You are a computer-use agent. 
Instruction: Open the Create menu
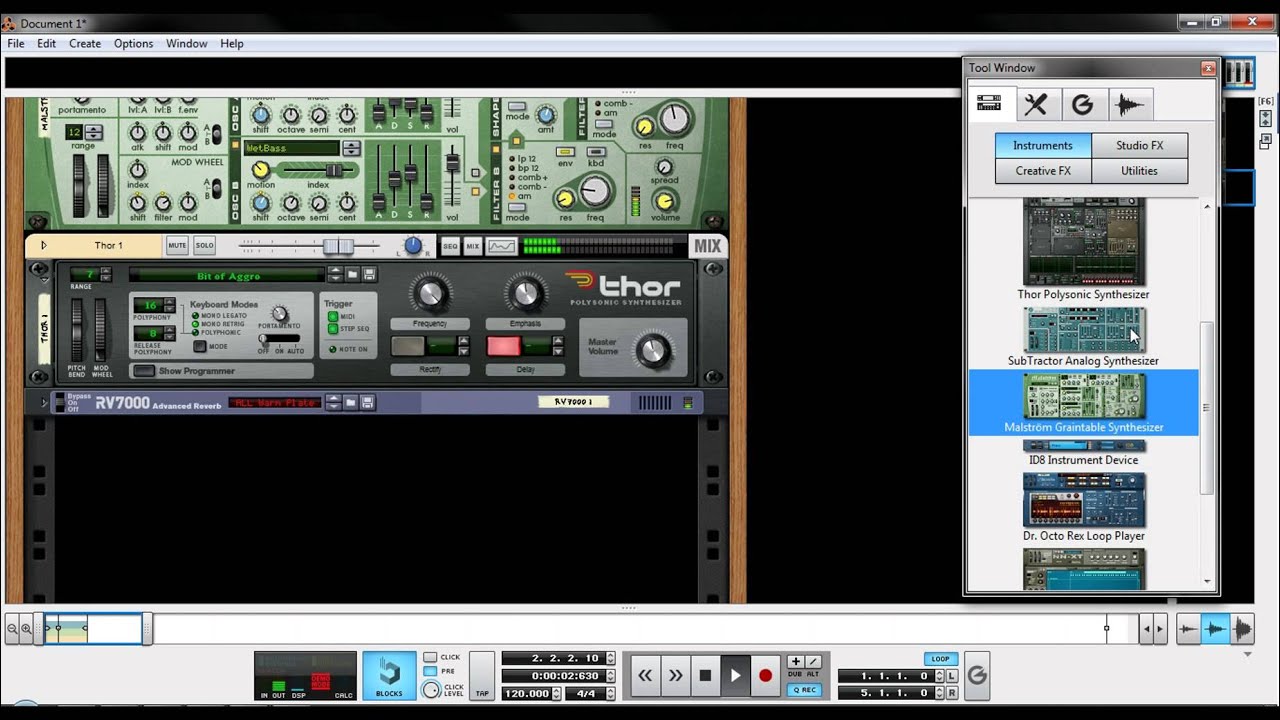(85, 44)
